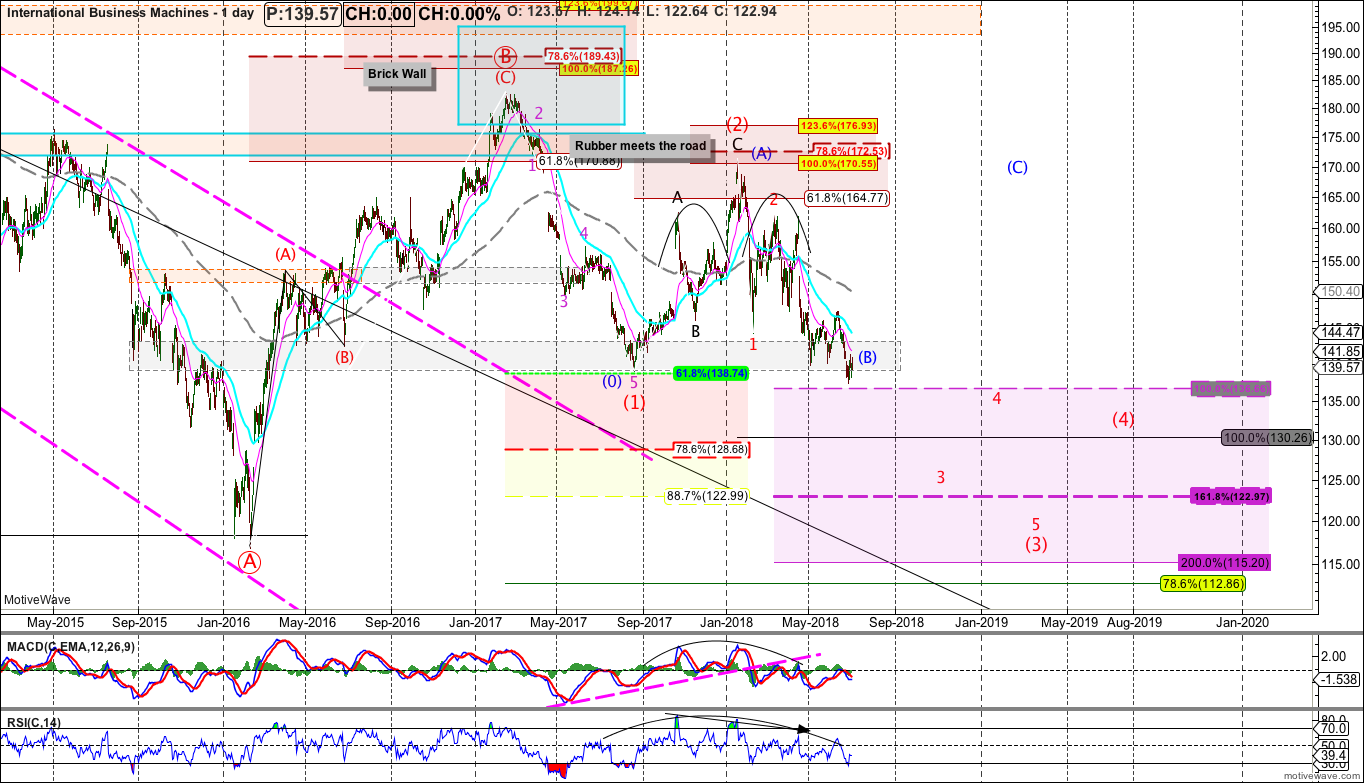The image size is (1364, 783).
Task: Click the 150.40 price axis marker
Action: coord(1339,291)
